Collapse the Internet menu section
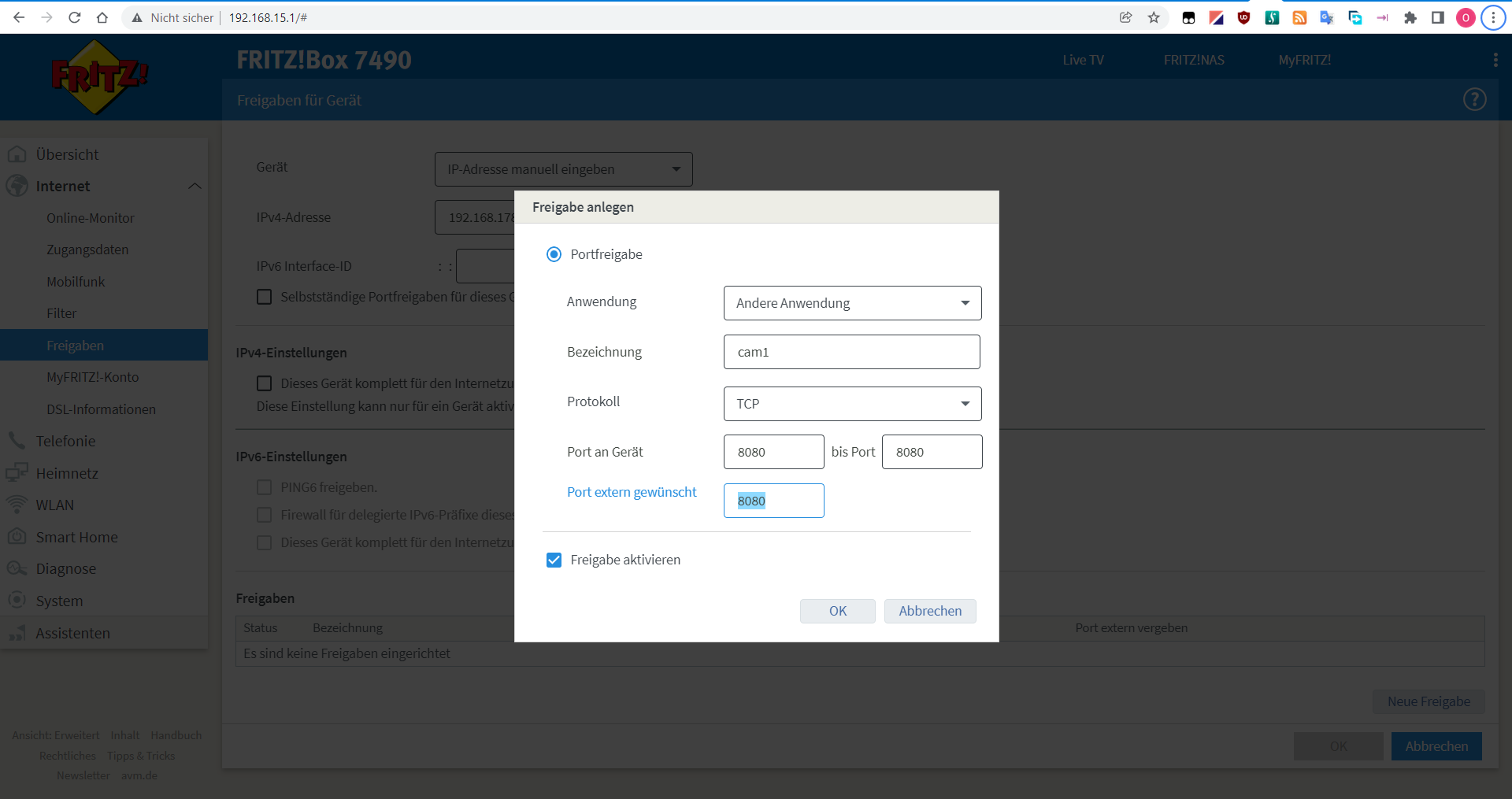 (195, 187)
